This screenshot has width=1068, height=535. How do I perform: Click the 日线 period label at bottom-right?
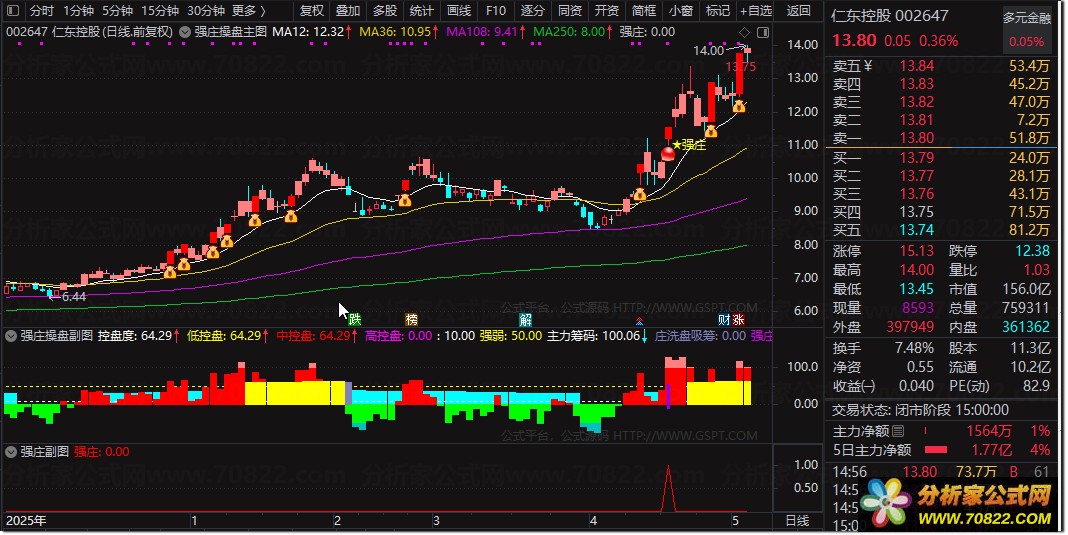[797, 521]
